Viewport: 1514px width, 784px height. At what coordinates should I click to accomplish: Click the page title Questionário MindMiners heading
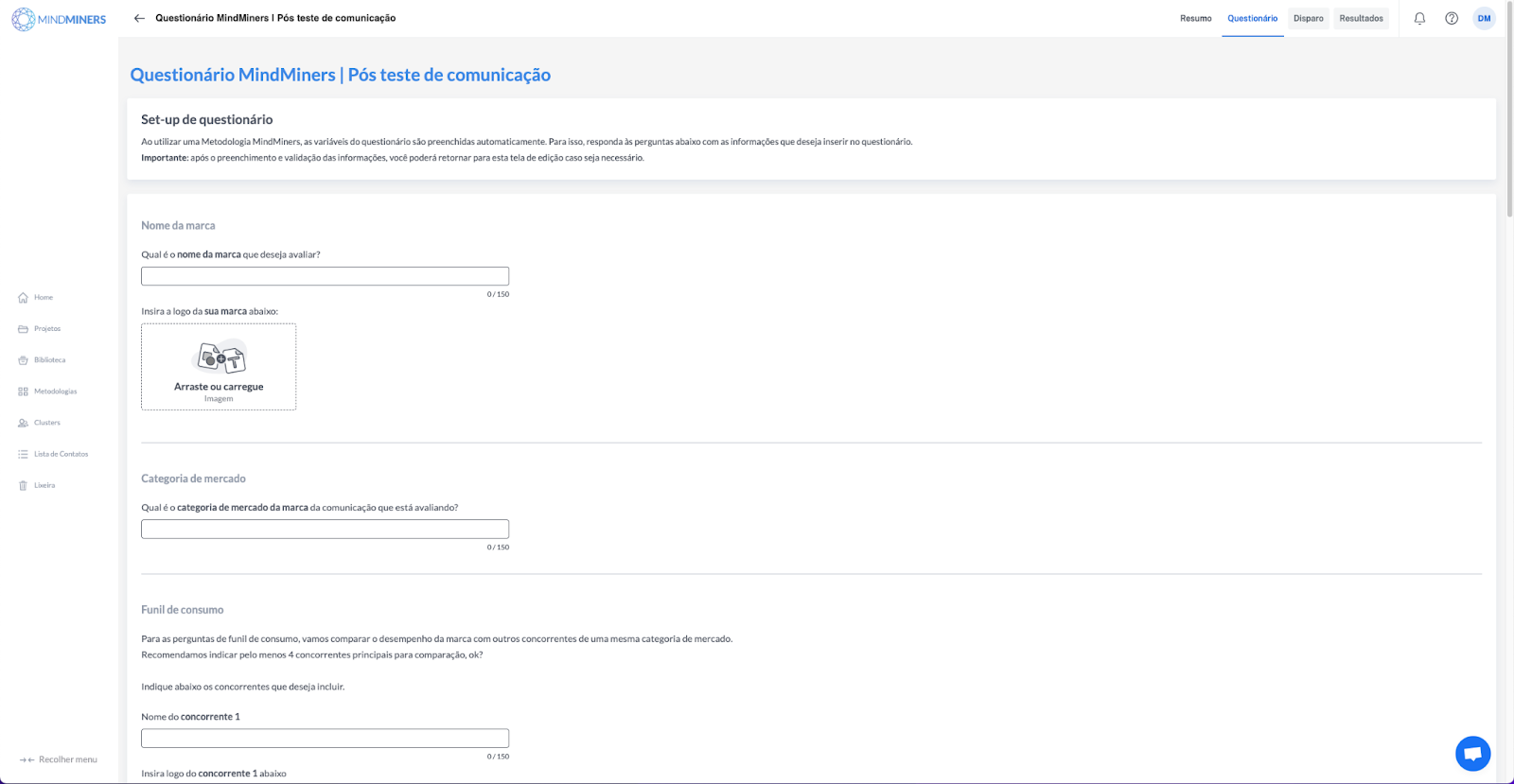[x=341, y=75]
